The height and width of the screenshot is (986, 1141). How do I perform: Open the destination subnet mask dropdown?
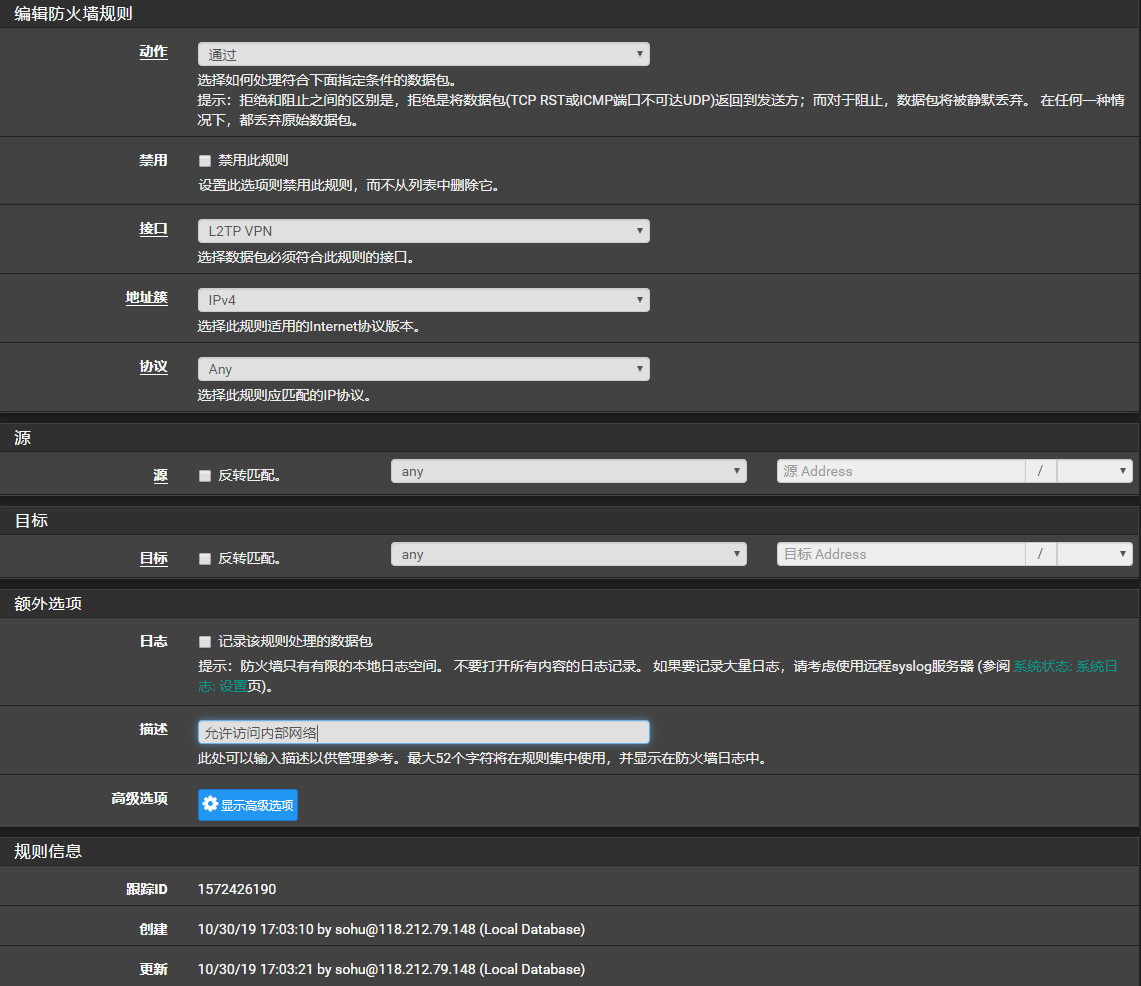click(1094, 554)
